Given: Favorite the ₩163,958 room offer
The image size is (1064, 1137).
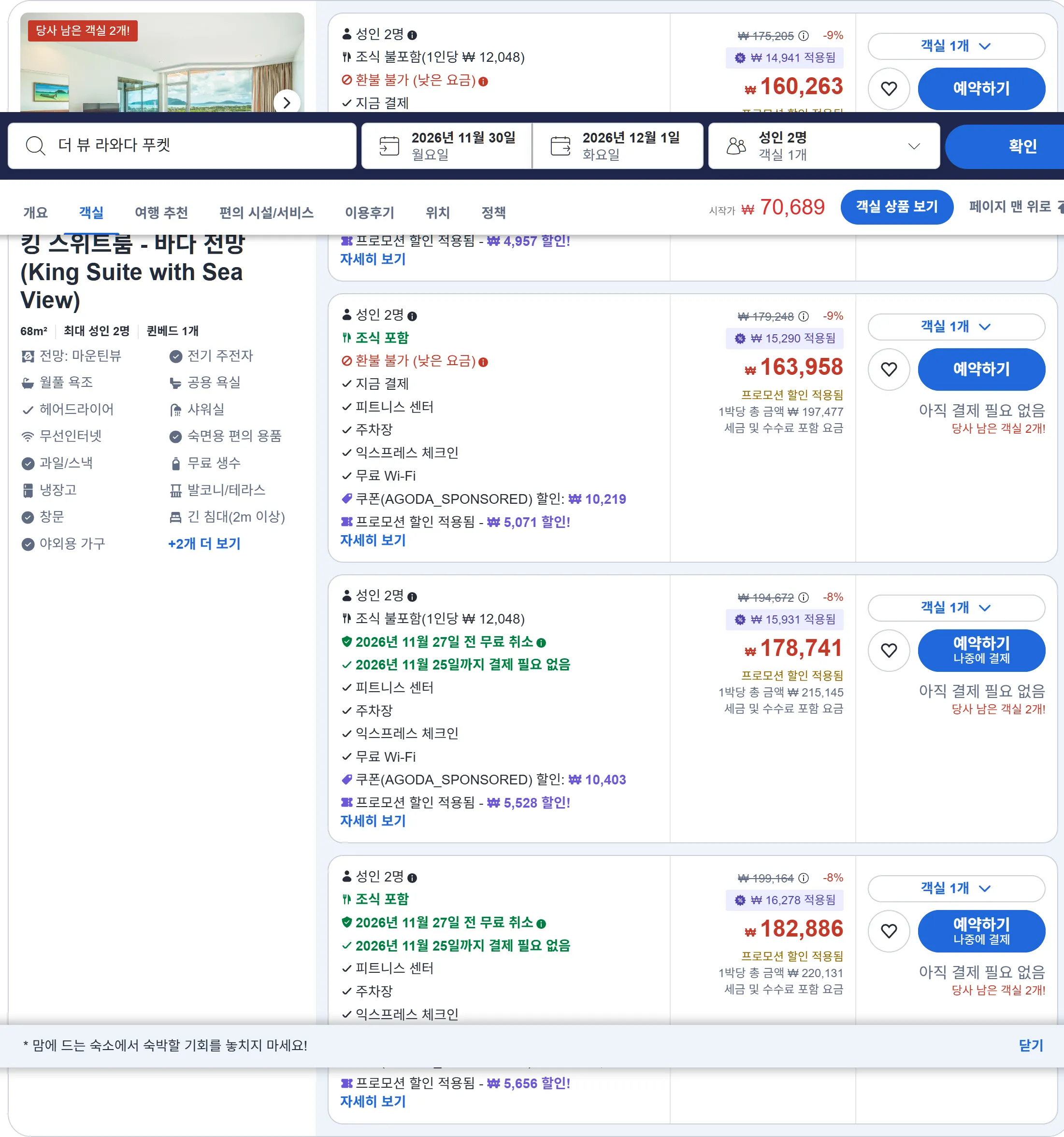Looking at the screenshot, I should tap(889, 370).
